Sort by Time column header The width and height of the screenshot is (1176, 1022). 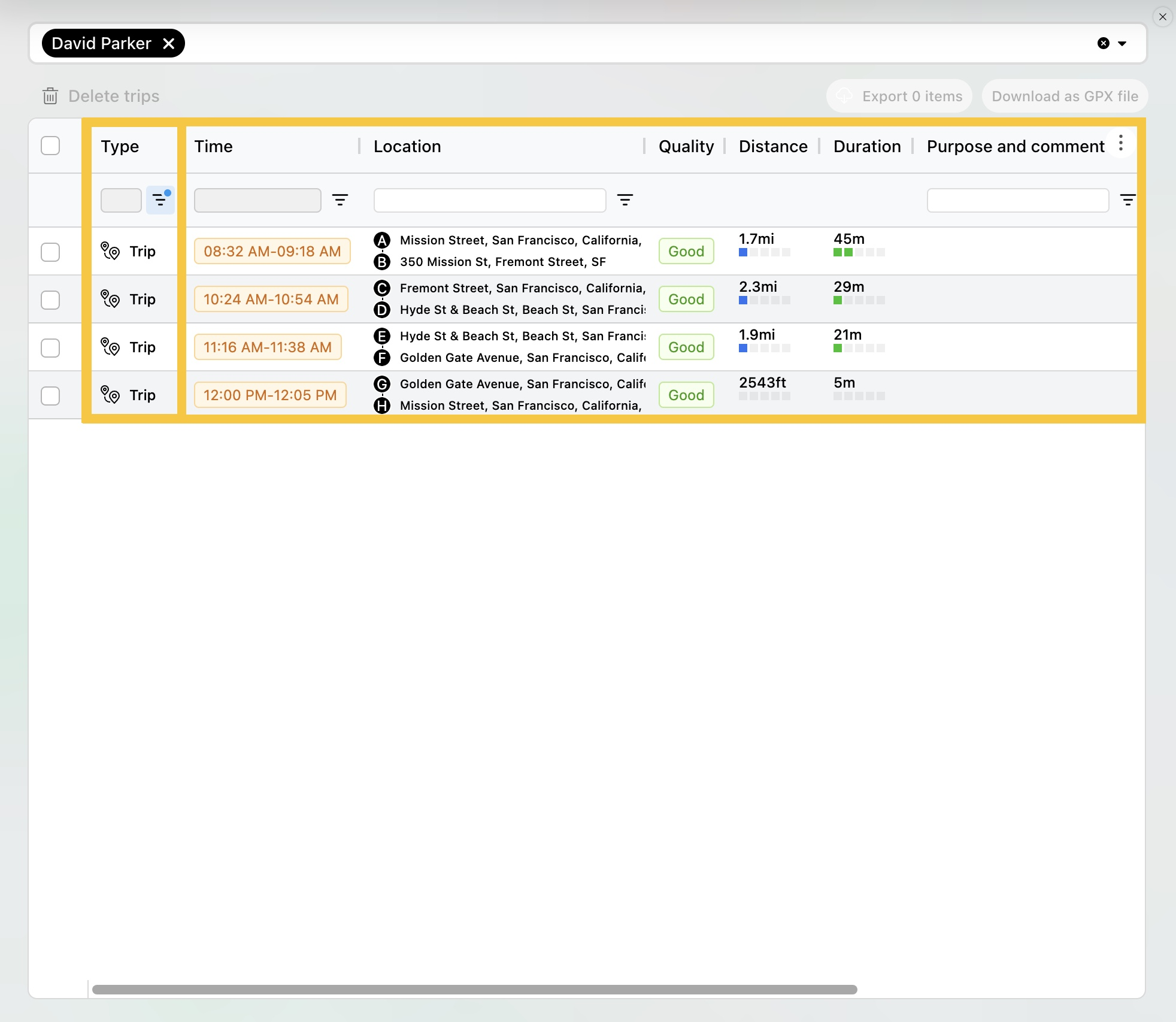(213, 146)
